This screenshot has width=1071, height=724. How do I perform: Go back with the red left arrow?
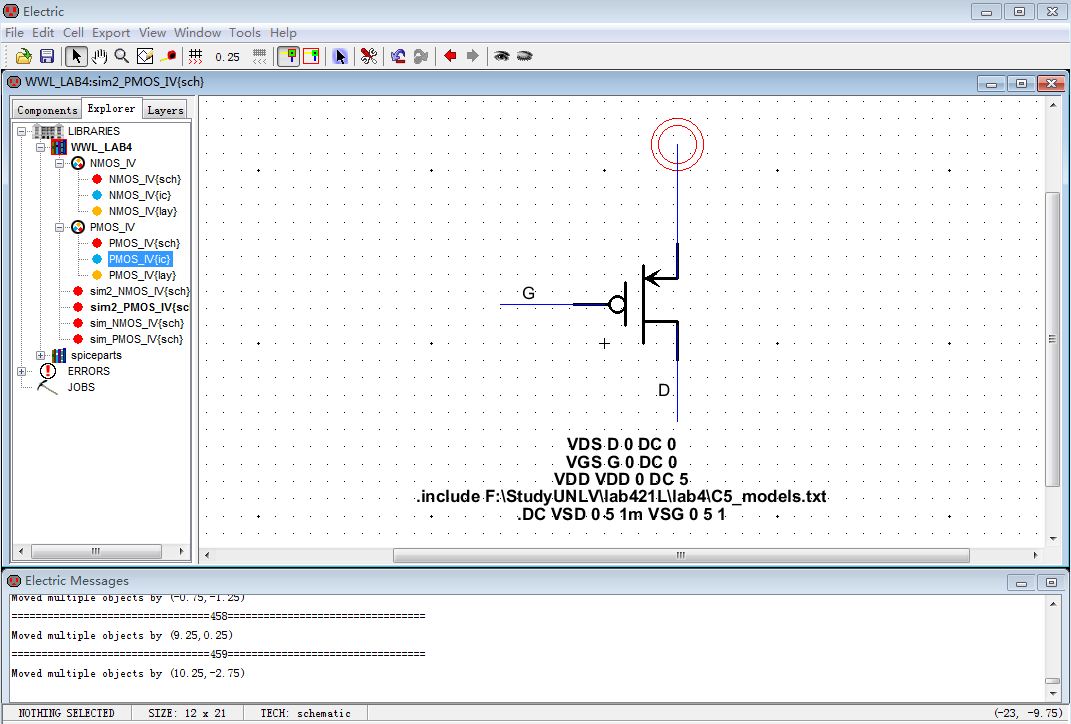450,56
